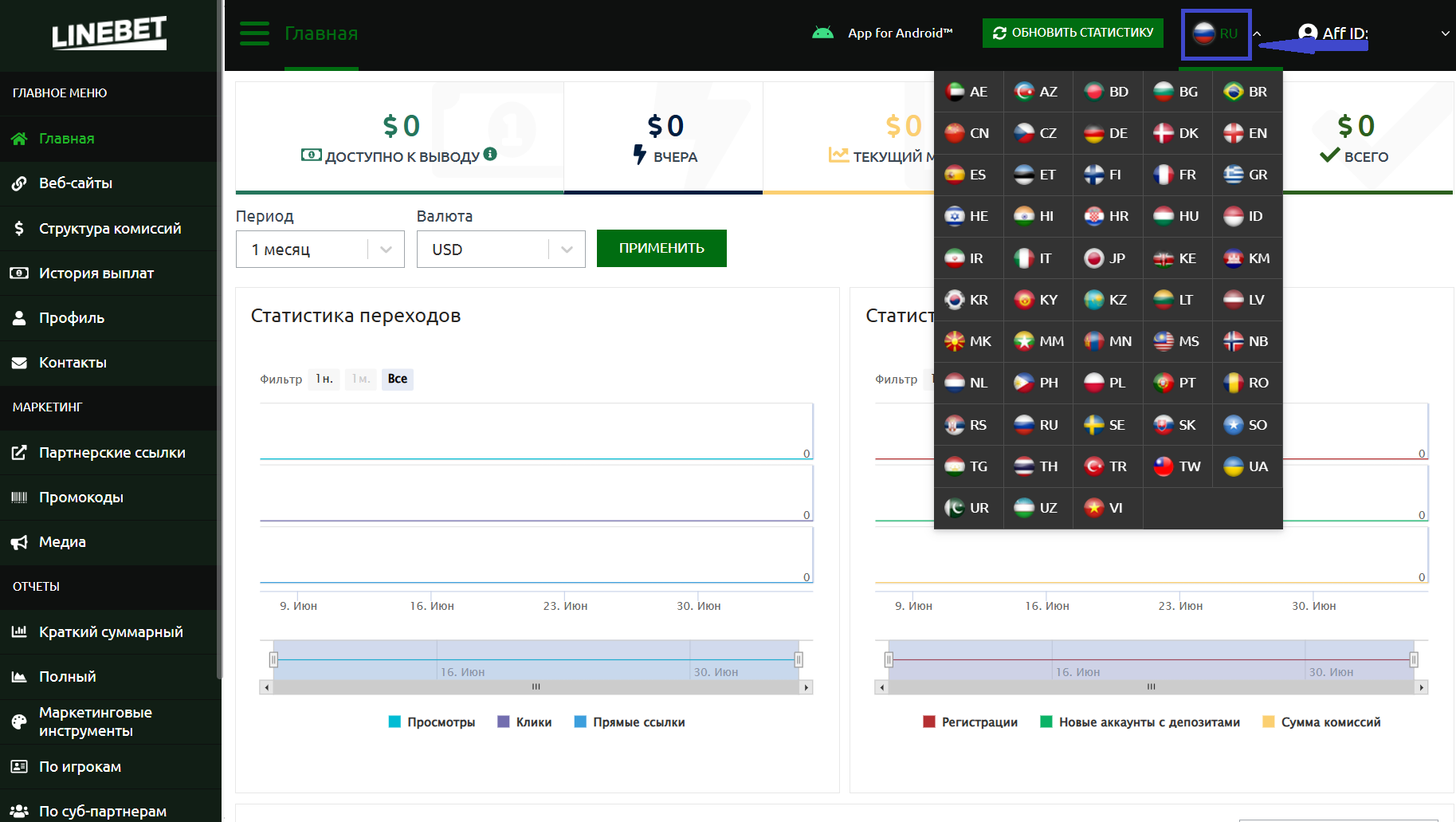This screenshot has width=1456, height=822.
Task: Click right scroll arrow of registrations chart scrollbar
Action: 1422,687
